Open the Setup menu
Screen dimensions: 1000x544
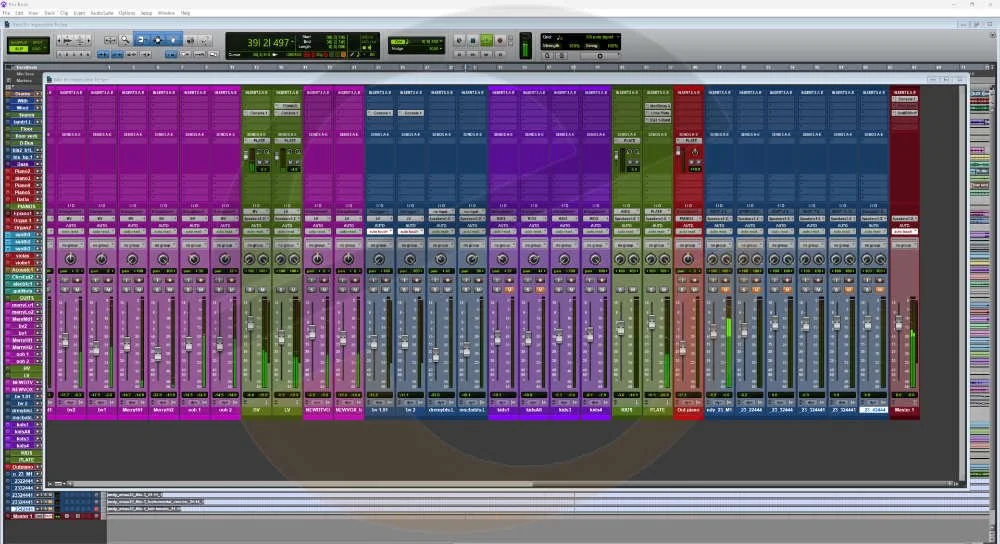coord(146,13)
